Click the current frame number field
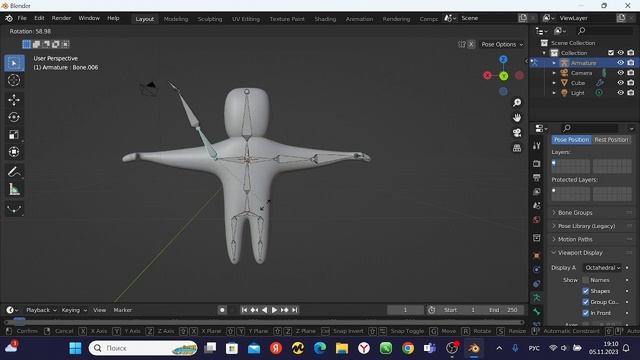The width and height of the screenshot is (640, 360). point(405,310)
